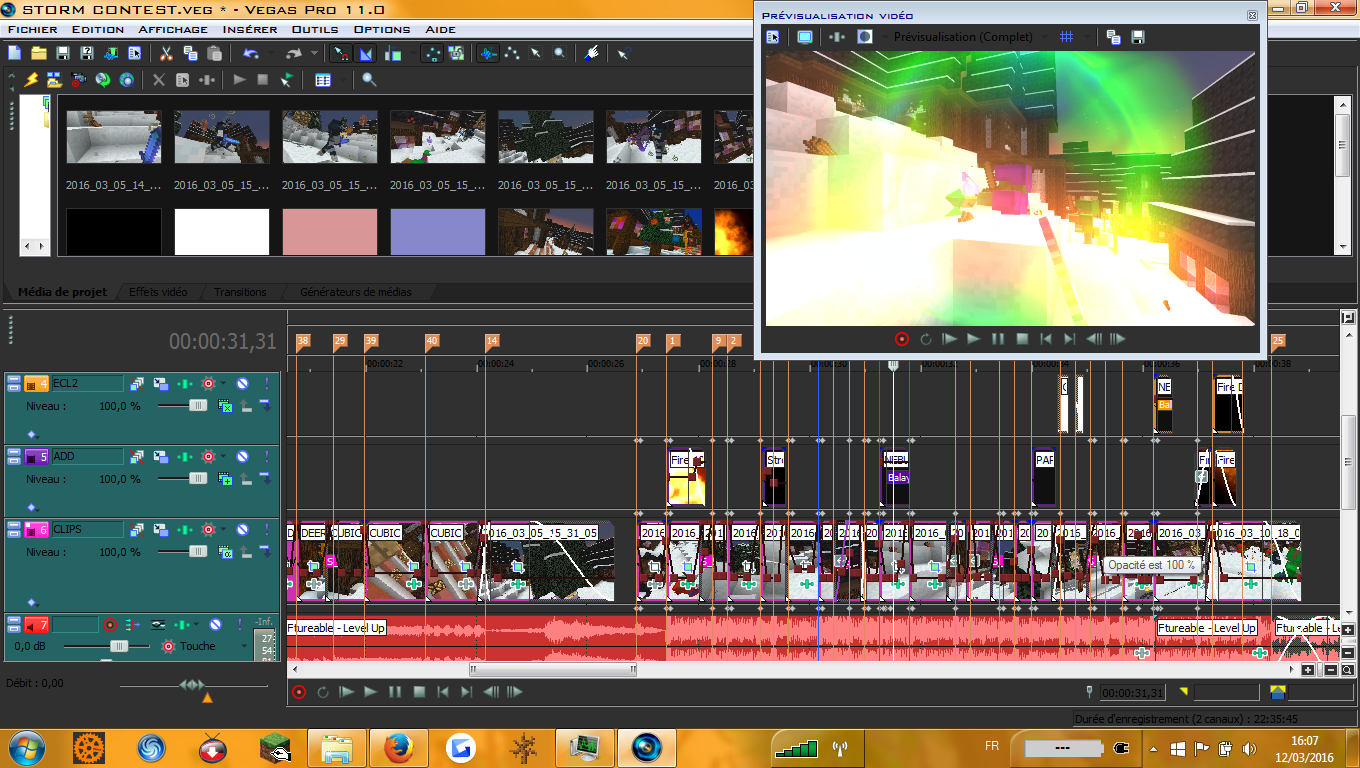
Task: Click compositing mode icon on ADD track
Action: point(226,479)
